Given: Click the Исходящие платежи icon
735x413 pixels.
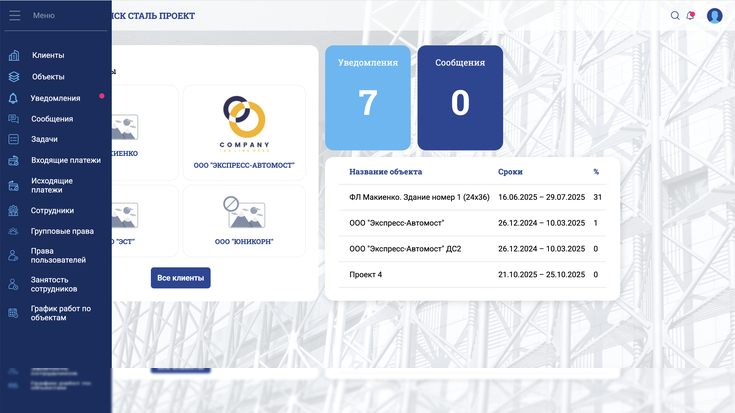Looking at the screenshot, I should pyautogui.click(x=14, y=186).
